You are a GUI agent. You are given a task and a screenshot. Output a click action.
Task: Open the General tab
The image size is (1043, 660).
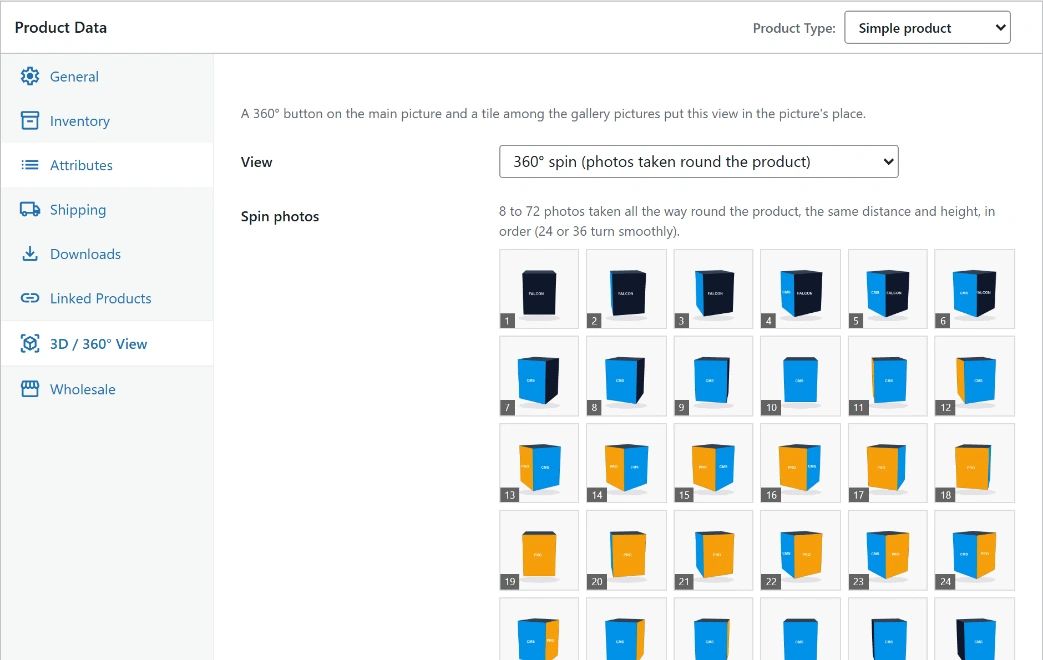point(107,77)
